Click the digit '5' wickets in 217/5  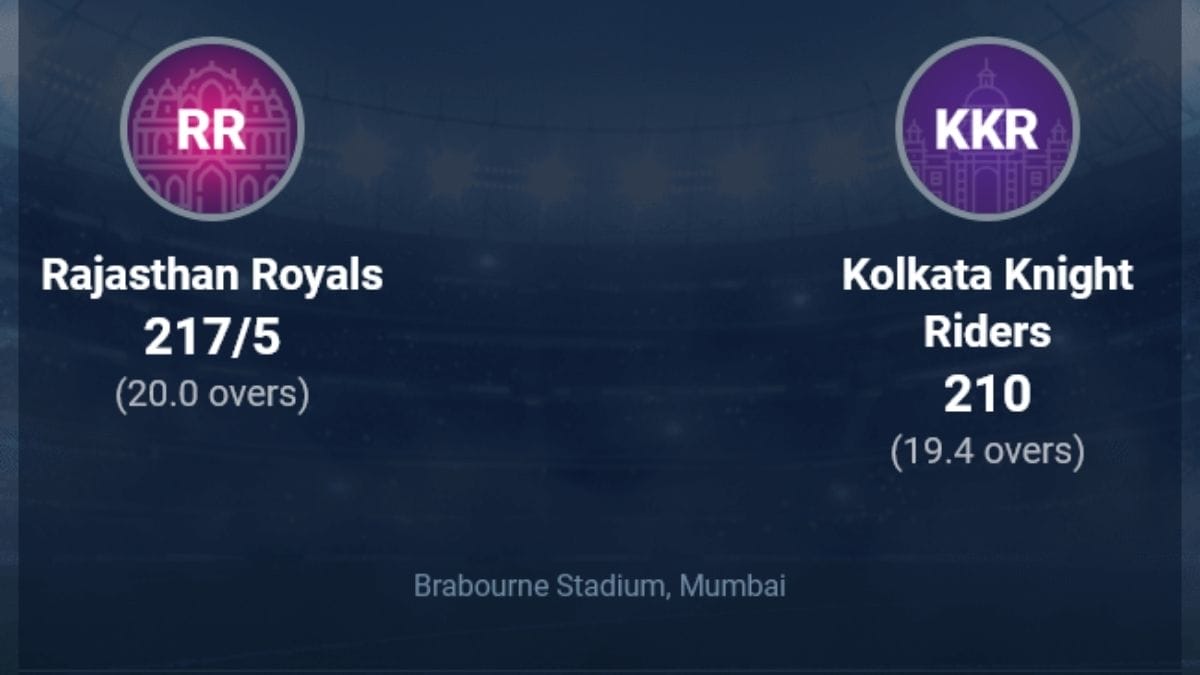tap(268, 339)
